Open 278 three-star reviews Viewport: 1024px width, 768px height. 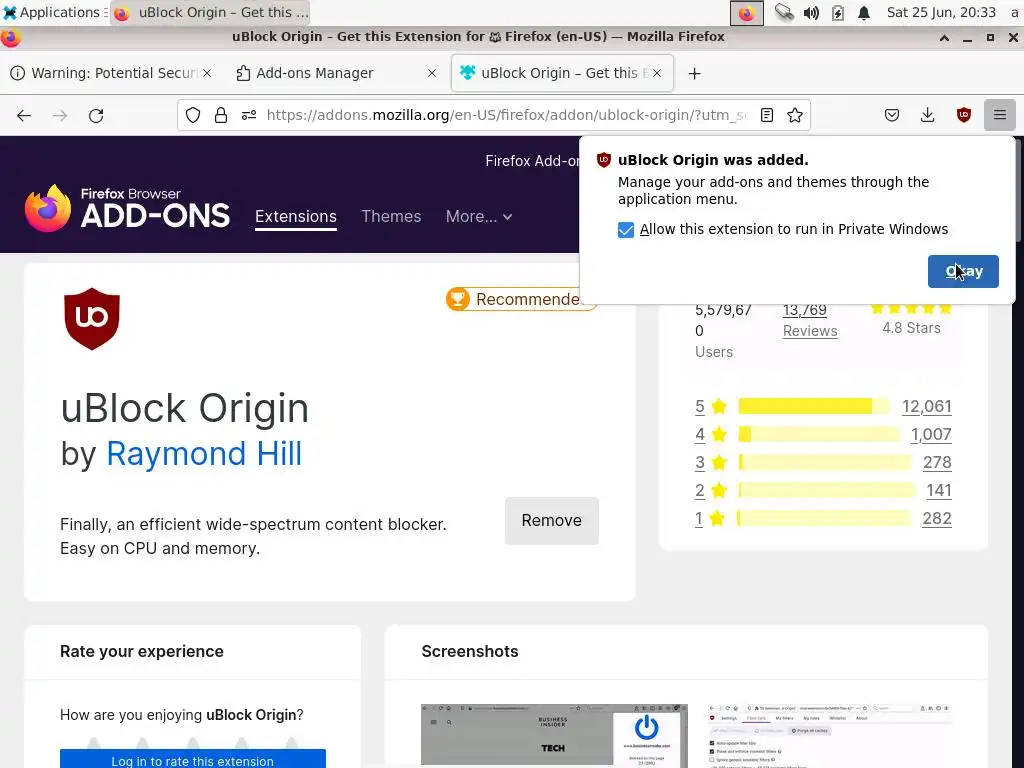(x=937, y=462)
